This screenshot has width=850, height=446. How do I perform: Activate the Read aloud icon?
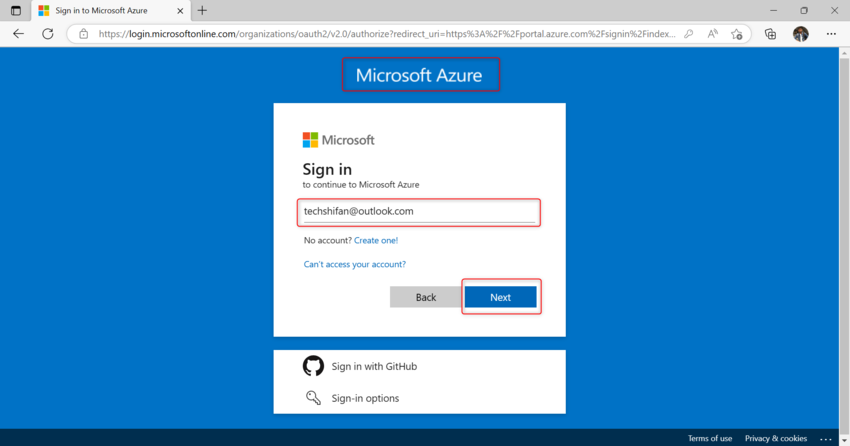[712, 34]
